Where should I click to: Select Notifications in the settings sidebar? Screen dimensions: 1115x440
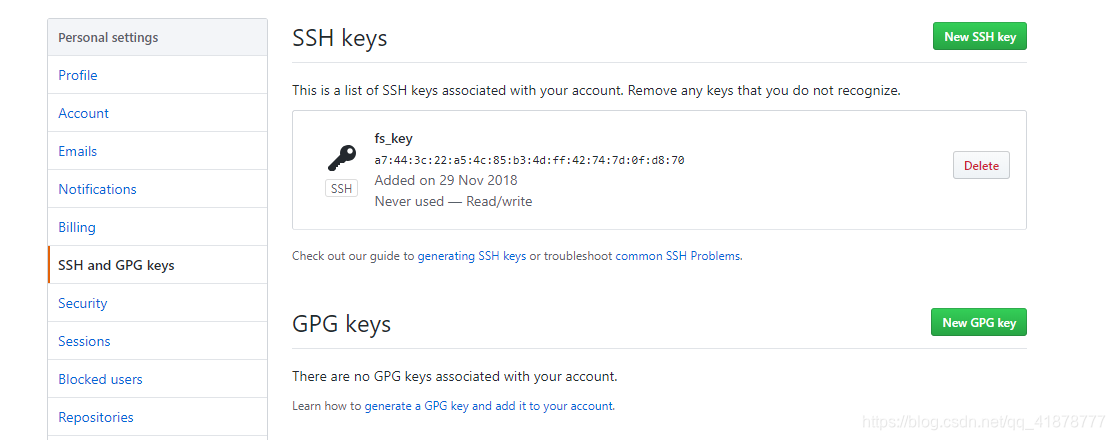coord(157,189)
